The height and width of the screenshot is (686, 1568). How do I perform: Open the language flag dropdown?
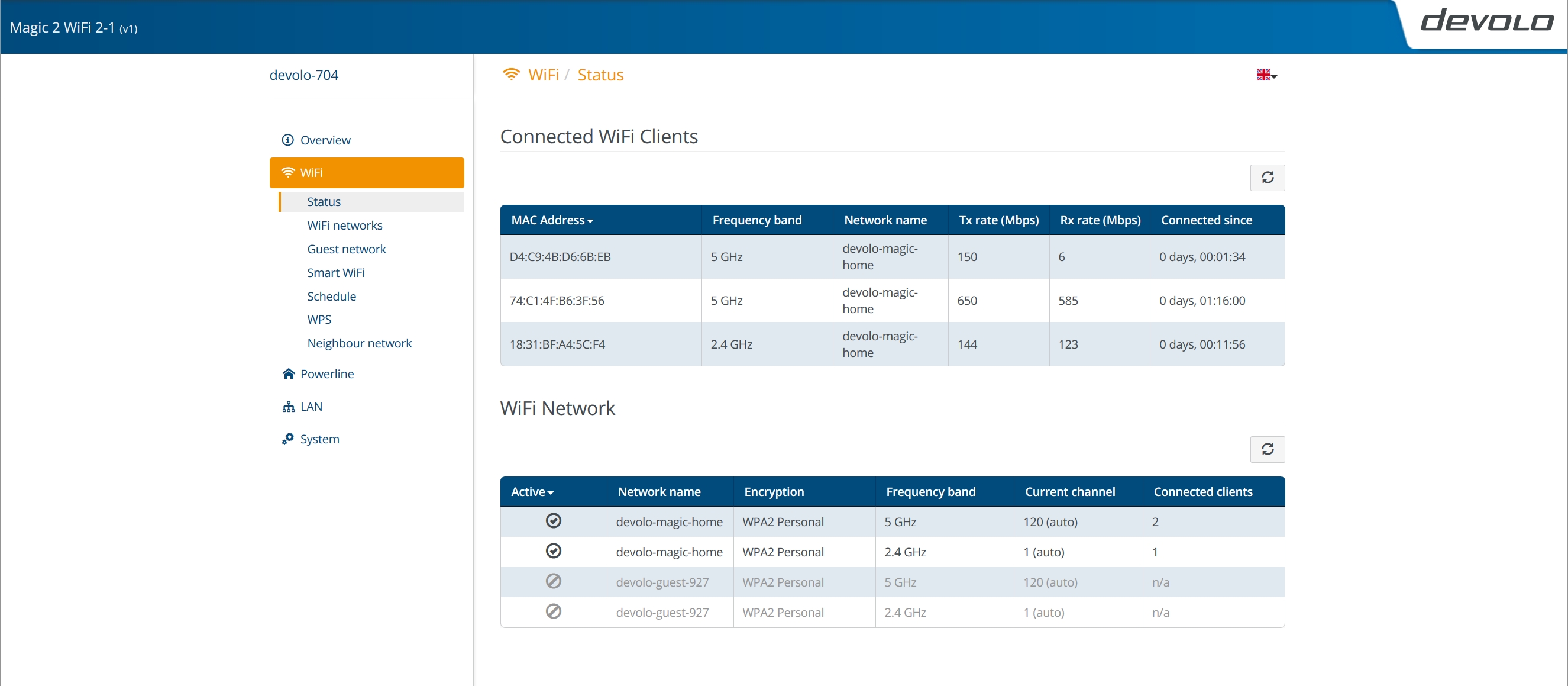pyautogui.click(x=1266, y=75)
